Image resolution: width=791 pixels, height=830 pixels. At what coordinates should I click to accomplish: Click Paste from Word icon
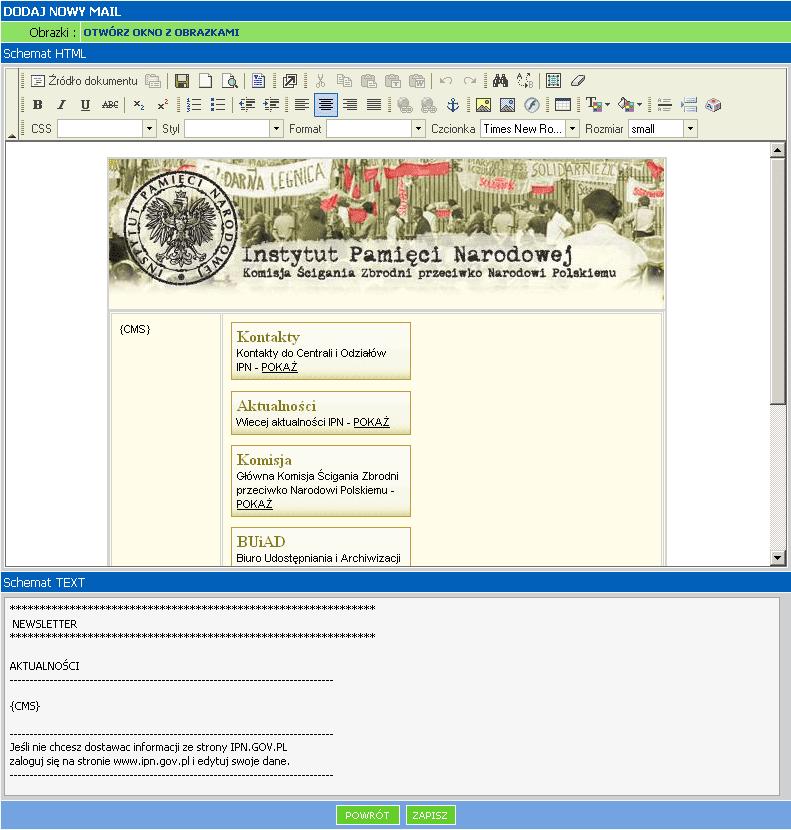point(417,81)
